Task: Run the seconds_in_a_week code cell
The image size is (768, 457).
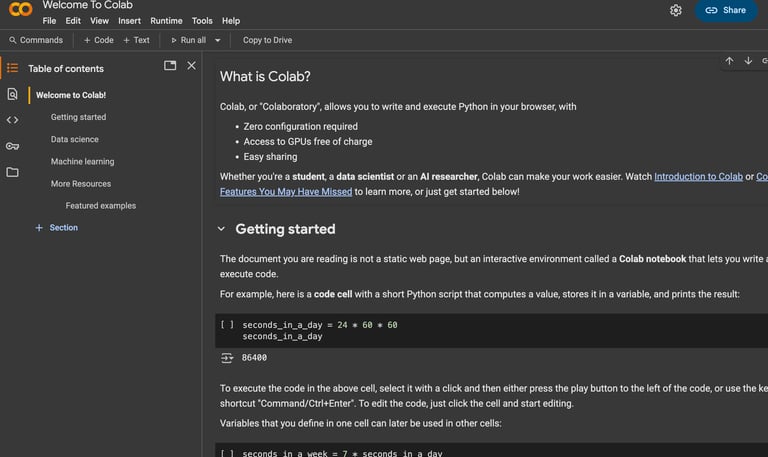Action: pos(227,454)
